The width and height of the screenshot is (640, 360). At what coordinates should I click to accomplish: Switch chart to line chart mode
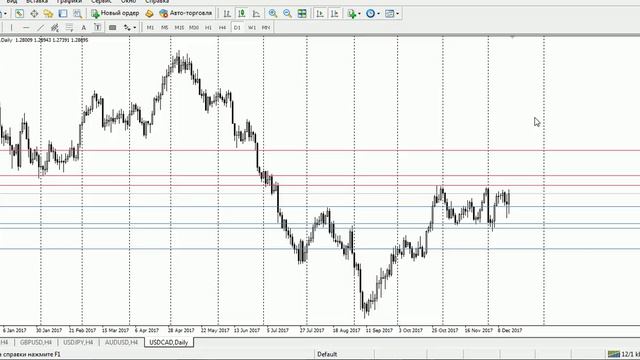click(x=256, y=13)
